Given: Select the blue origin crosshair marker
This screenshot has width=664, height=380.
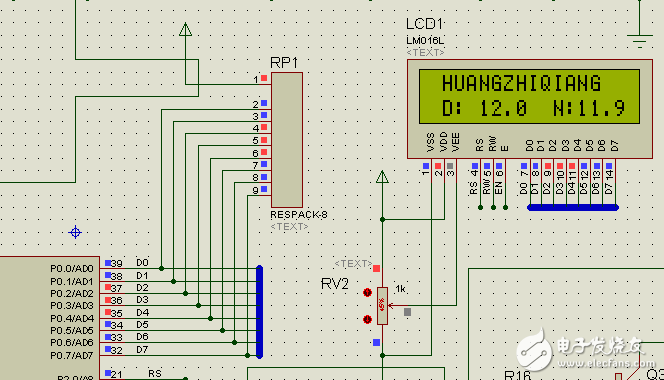Looking at the screenshot, I should point(75,232).
